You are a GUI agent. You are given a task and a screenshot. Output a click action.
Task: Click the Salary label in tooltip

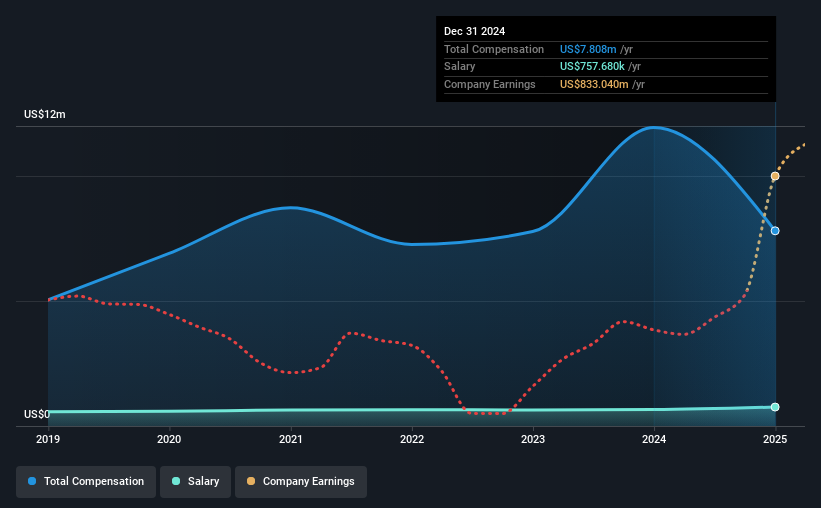pyautogui.click(x=459, y=67)
